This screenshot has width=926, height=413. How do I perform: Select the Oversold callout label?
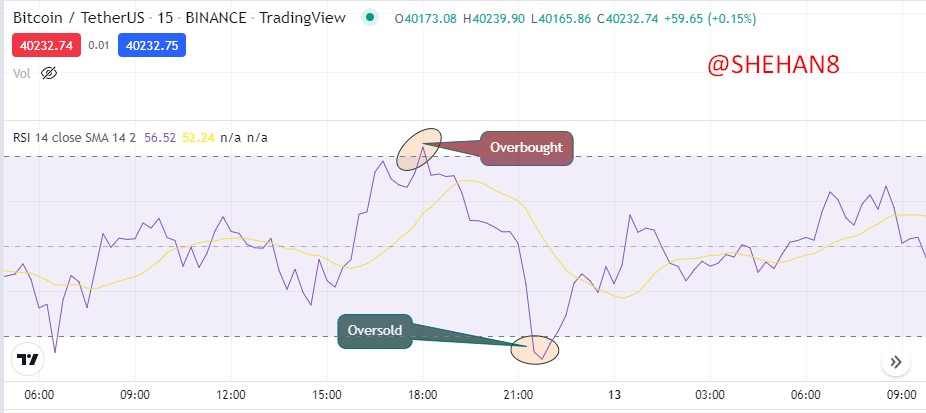(x=374, y=330)
